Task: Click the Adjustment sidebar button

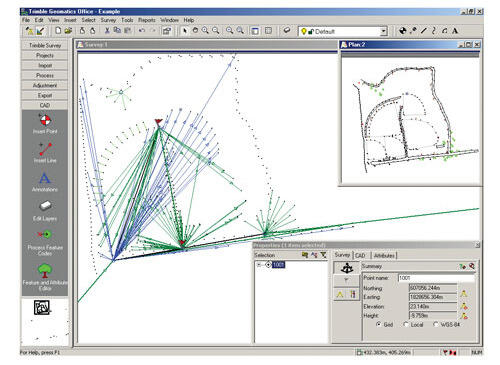Action: pos(45,85)
